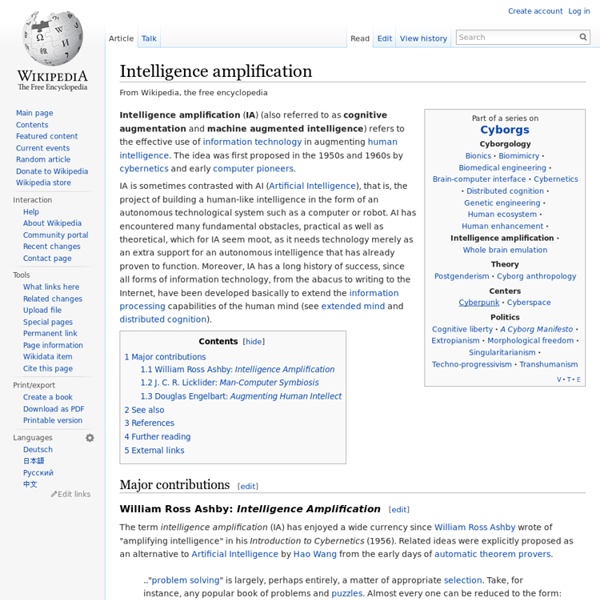Jump to 3 References in Contents
The height and width of the screenshot is (600, 600).
tap(149, 423)
